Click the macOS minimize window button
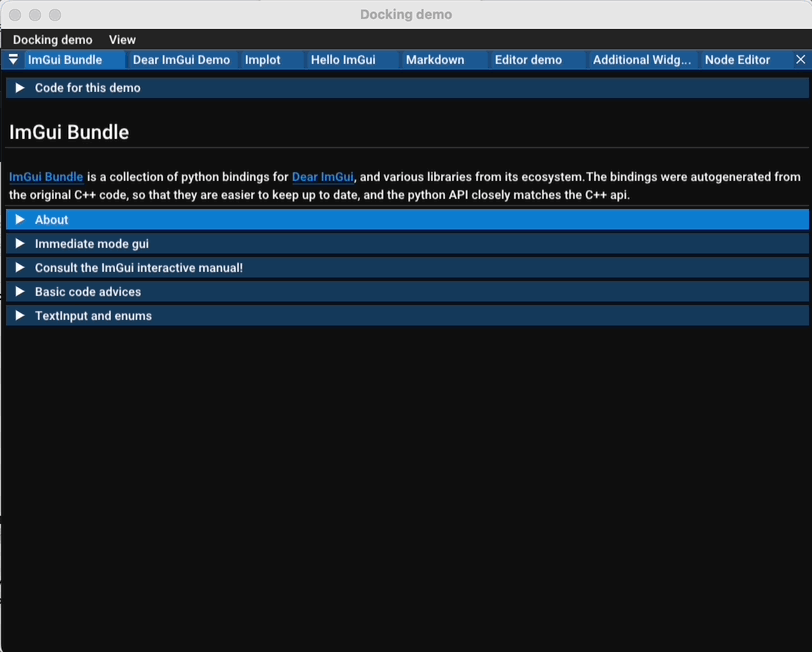Viewport: 812px width, 652px height. [35, 15]
